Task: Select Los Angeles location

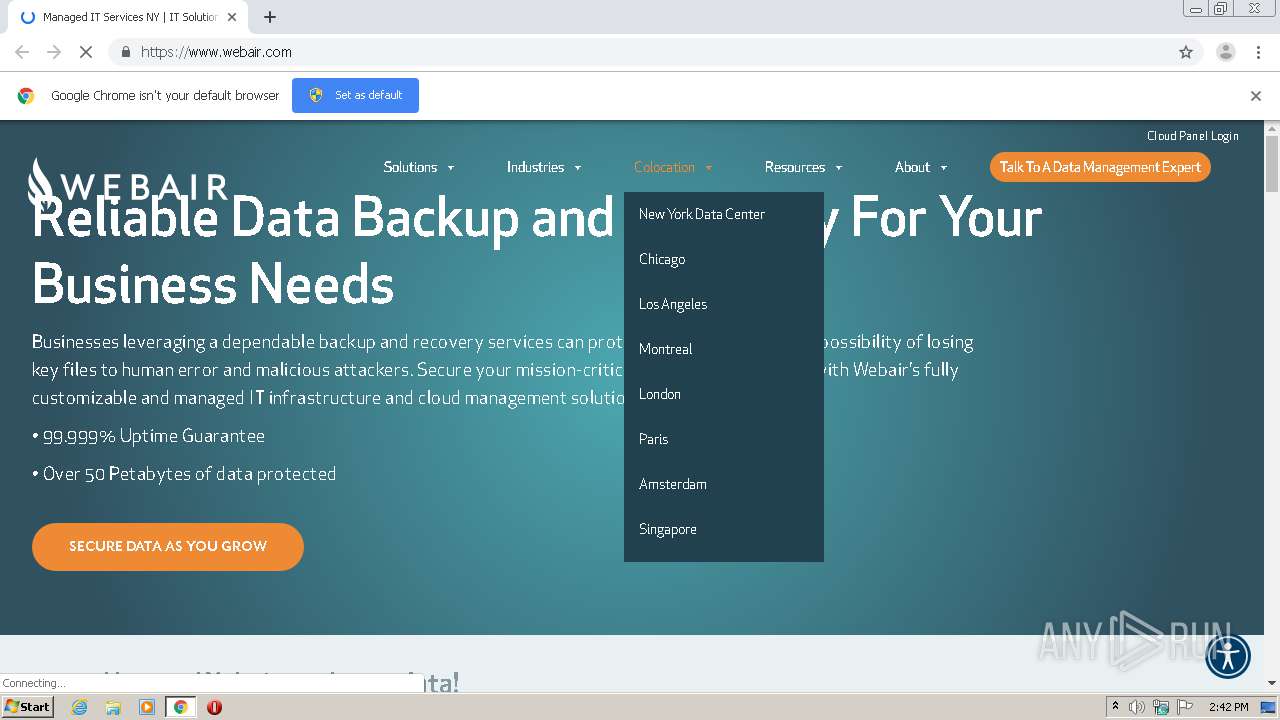Action: 673,304
